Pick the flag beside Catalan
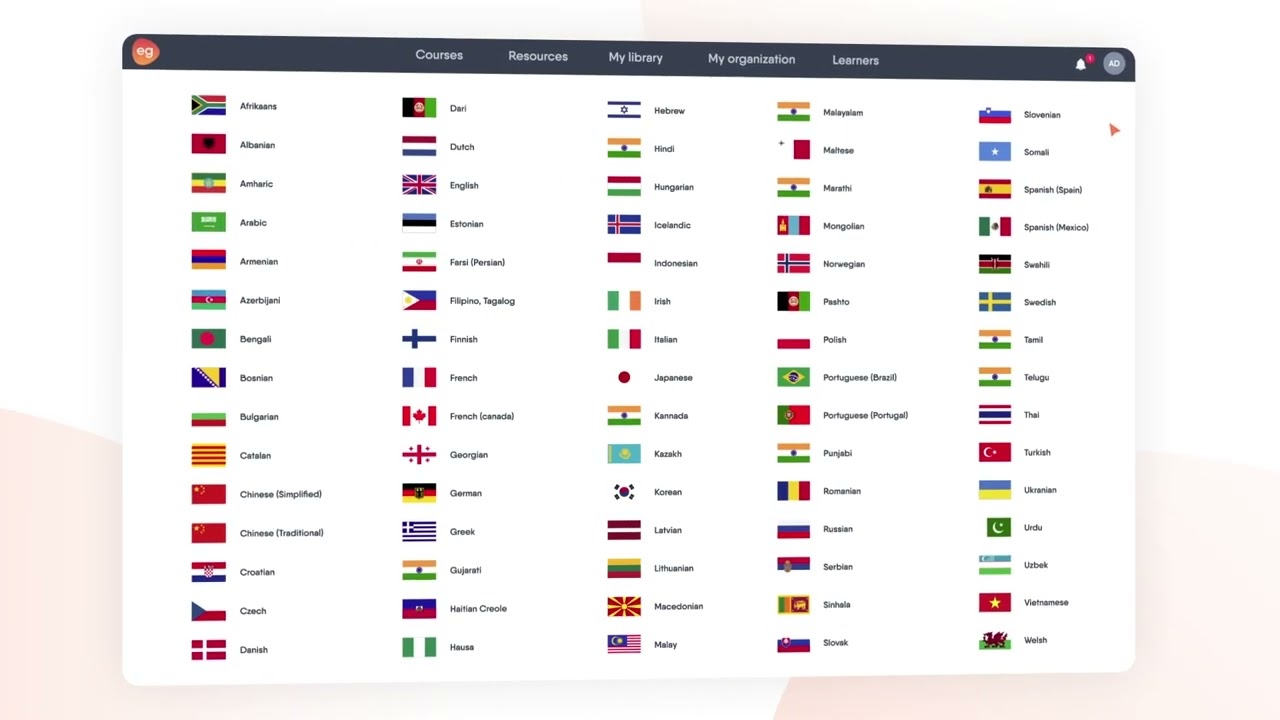 click(x=208, y=455)
